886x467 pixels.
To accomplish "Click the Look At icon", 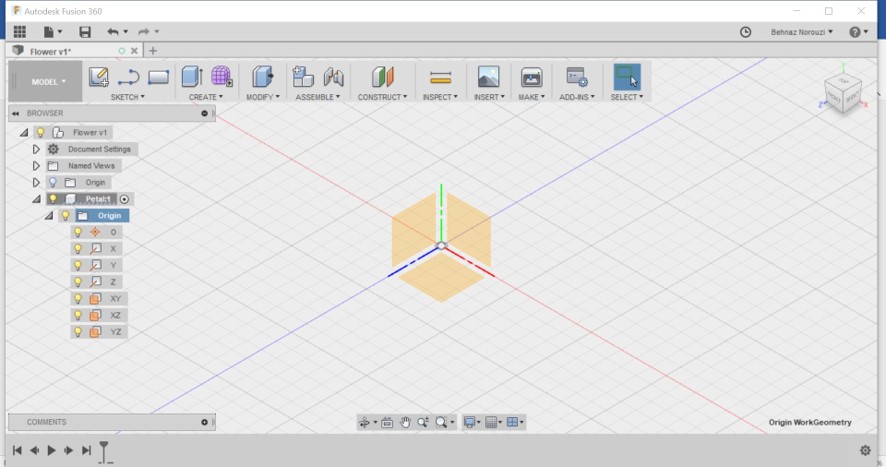I will coord(387,422).
